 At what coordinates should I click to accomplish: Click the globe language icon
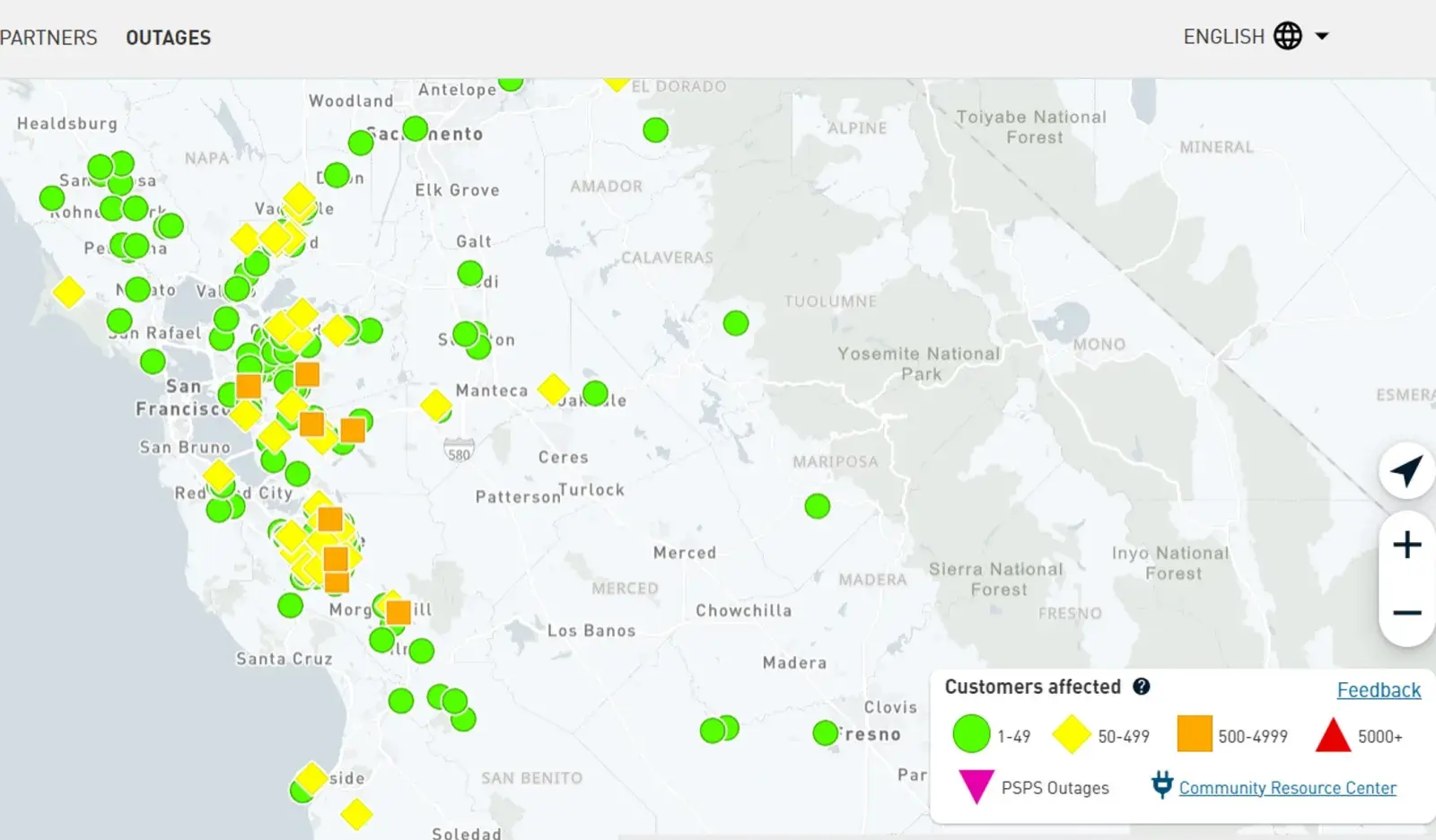tap(1288, 36)
